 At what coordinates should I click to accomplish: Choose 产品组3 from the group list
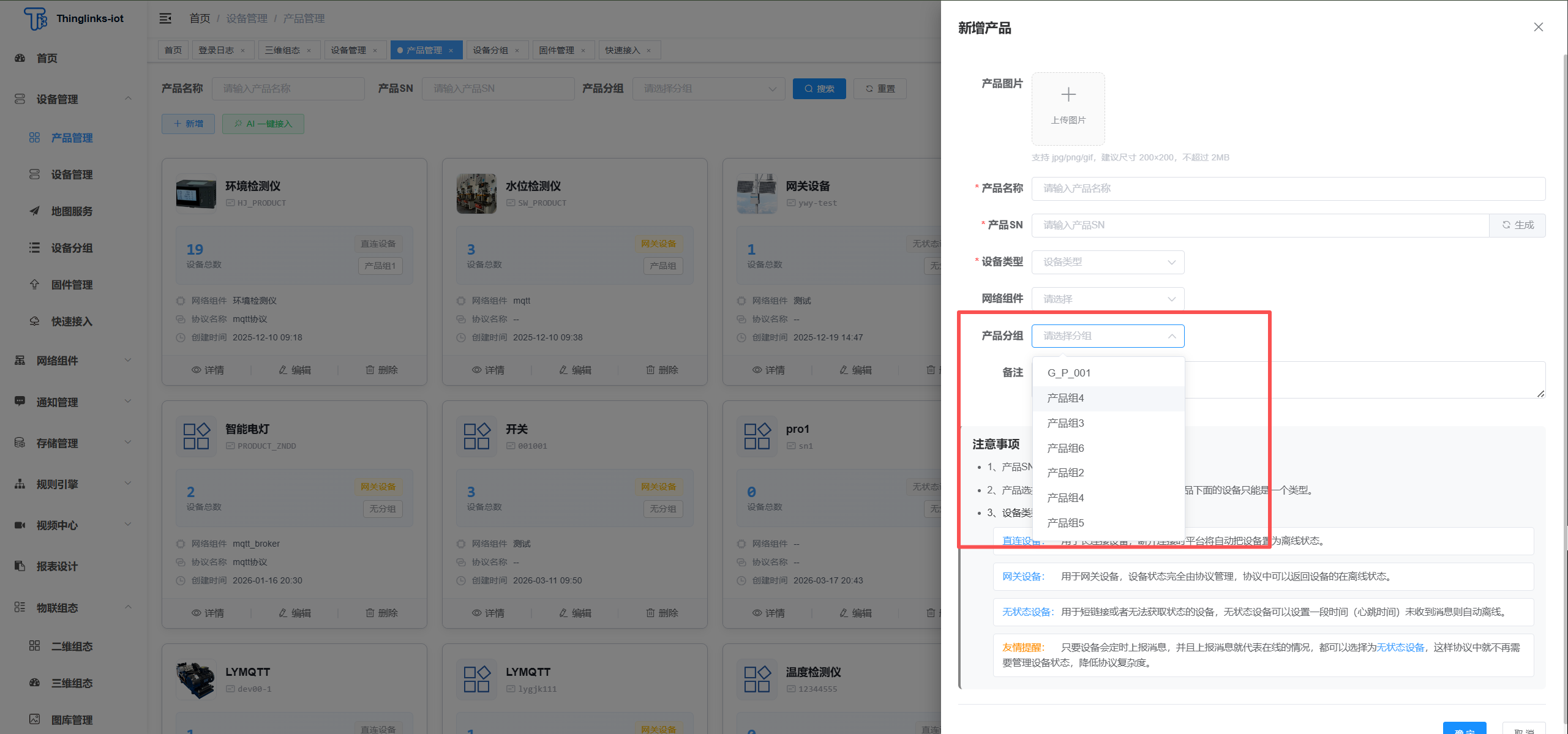(1108, 423)
